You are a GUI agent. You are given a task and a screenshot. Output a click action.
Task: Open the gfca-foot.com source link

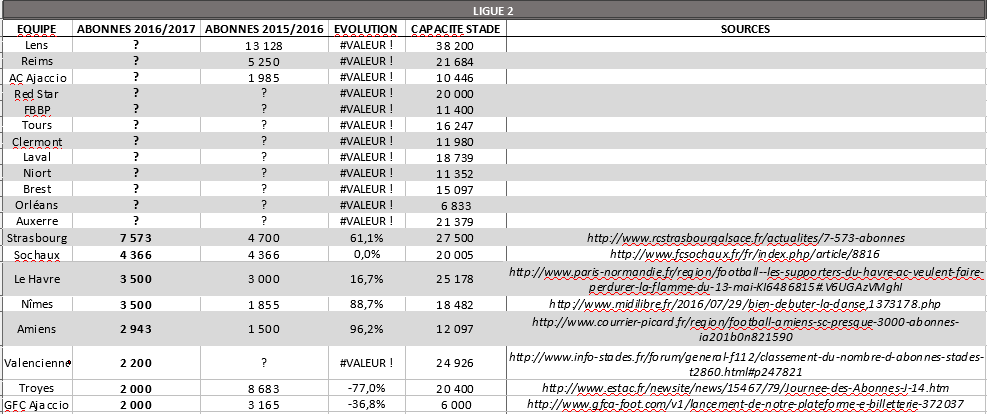[745, 404]
